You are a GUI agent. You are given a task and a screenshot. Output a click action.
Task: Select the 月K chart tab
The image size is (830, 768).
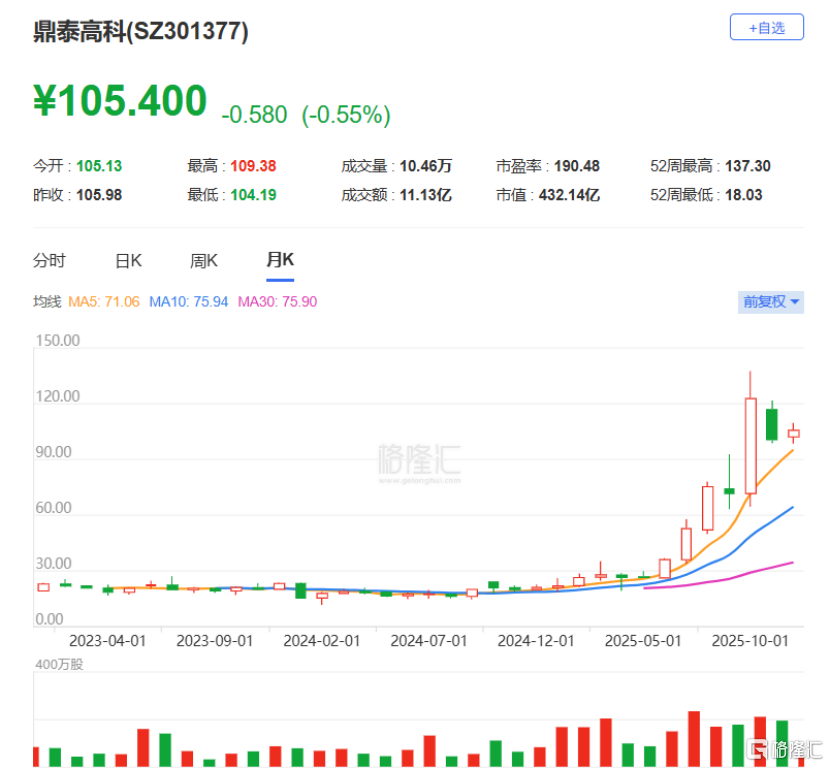[280, 260]
